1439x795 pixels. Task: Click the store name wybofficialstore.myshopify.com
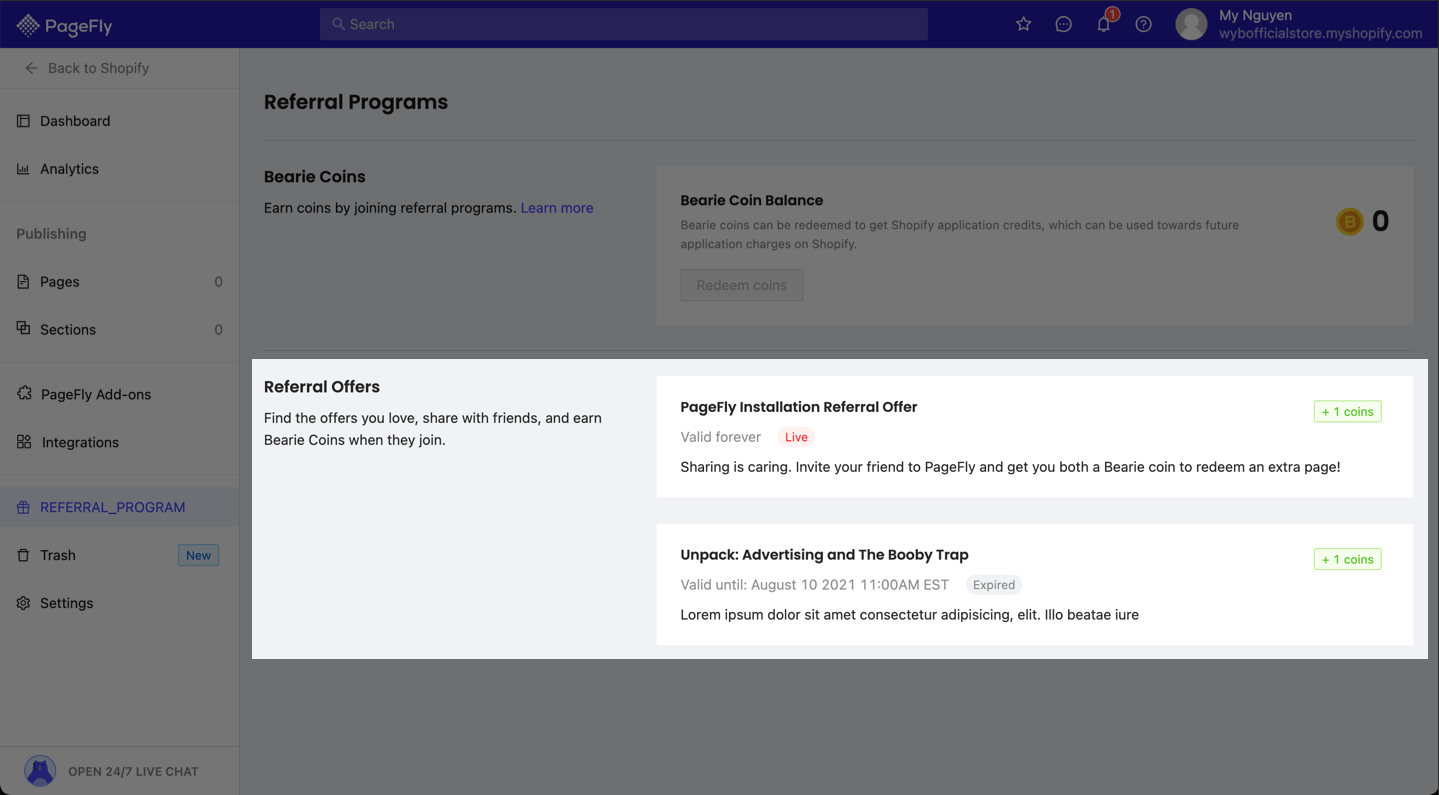click(x=1320, y=33)
